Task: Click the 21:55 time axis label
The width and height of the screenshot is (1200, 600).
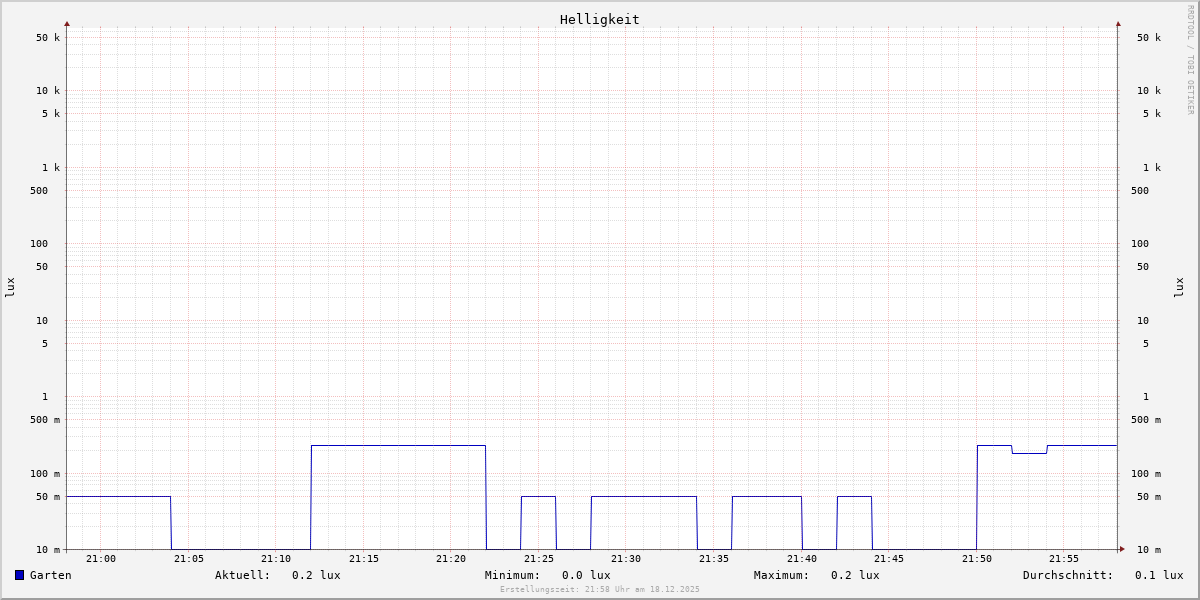Action: coord(1064,559)
